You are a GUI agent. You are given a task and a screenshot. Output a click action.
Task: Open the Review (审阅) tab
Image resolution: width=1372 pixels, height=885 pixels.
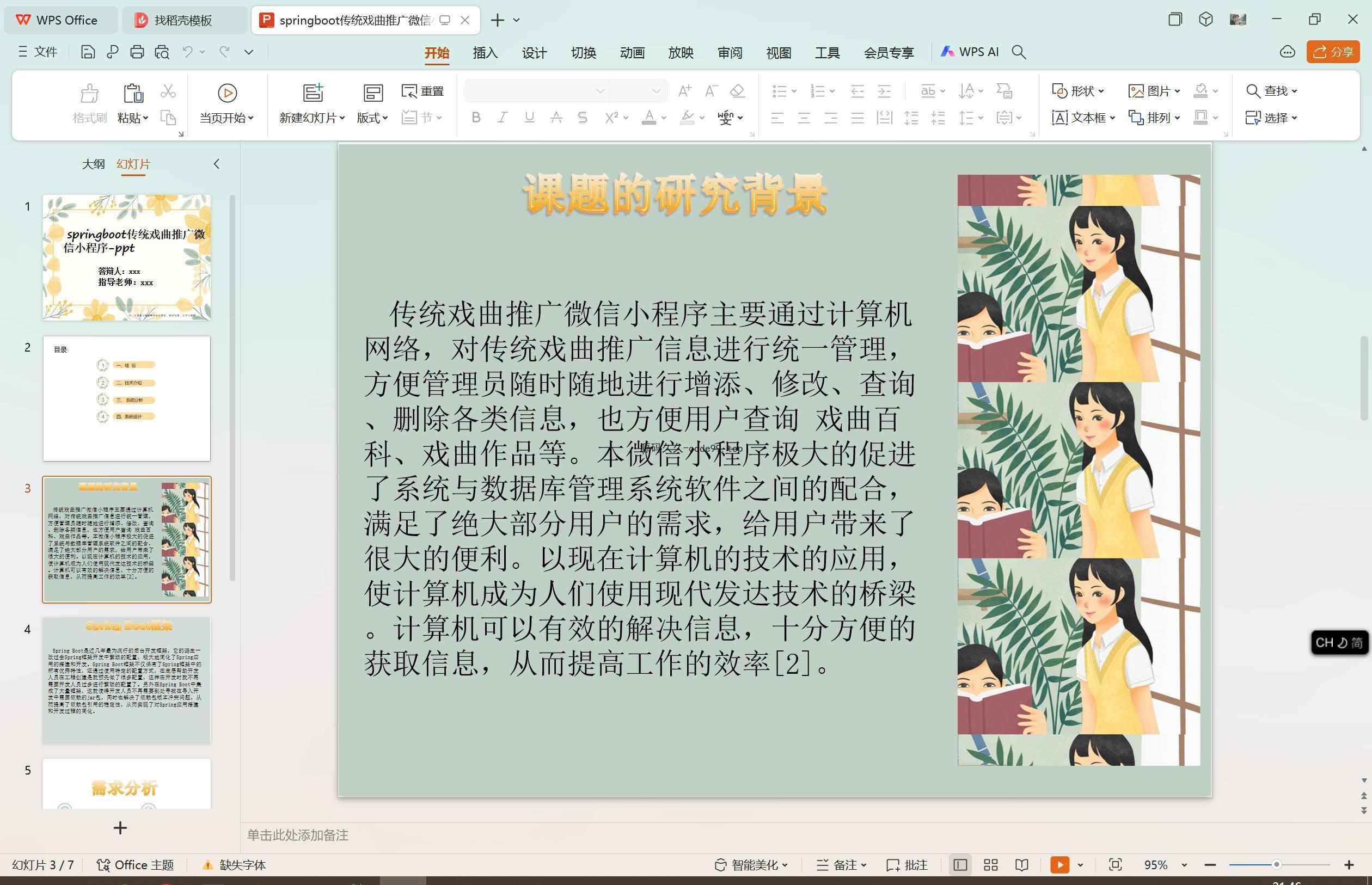click(x=730, y=52)
